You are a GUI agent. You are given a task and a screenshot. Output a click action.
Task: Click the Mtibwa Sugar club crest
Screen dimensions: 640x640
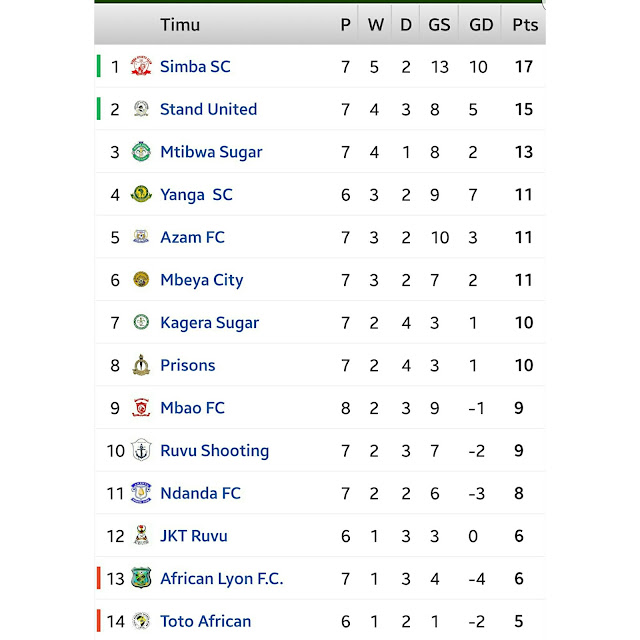pyautogui.click(x=141, y=152)
